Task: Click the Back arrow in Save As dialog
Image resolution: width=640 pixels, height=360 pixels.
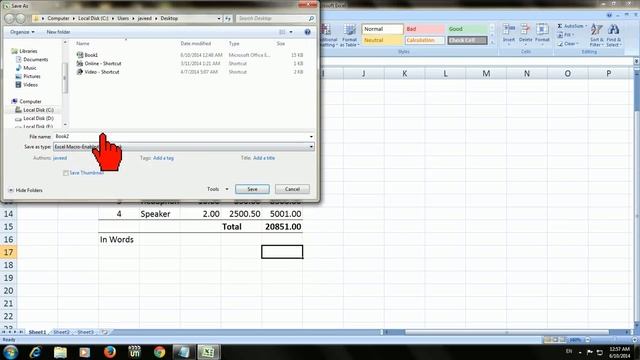Action: point(9,18)
